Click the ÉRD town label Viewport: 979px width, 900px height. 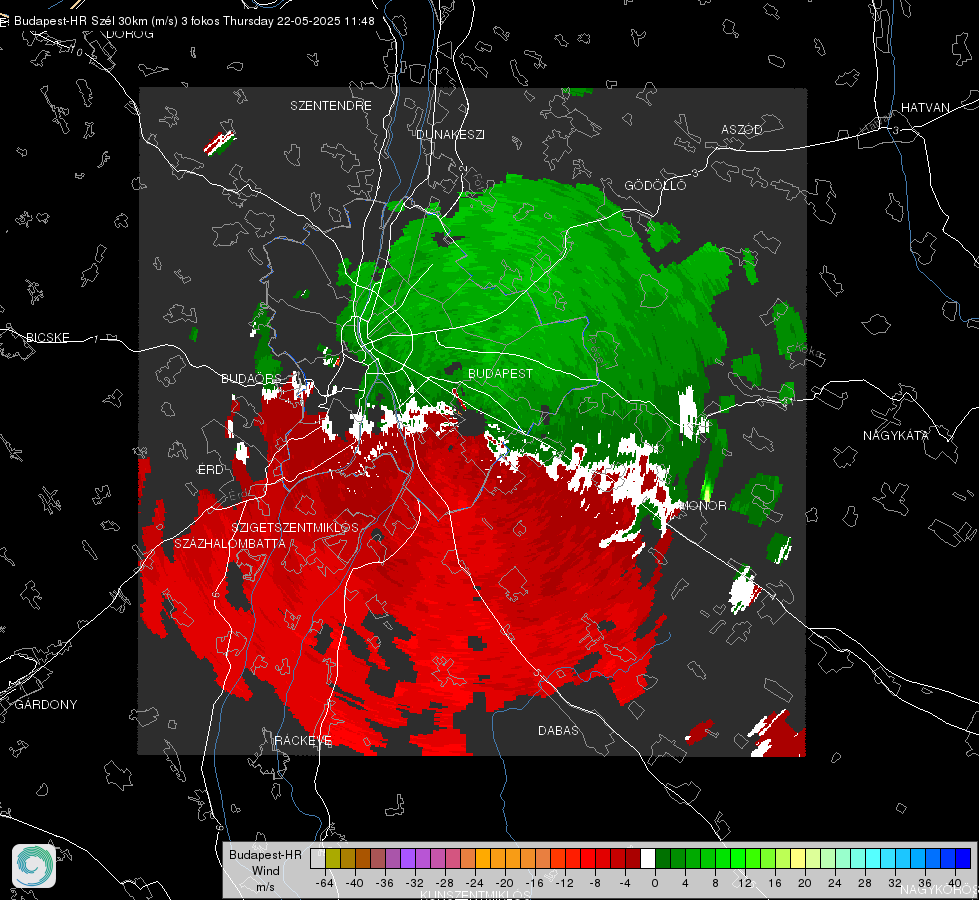(x=210, y=470)
